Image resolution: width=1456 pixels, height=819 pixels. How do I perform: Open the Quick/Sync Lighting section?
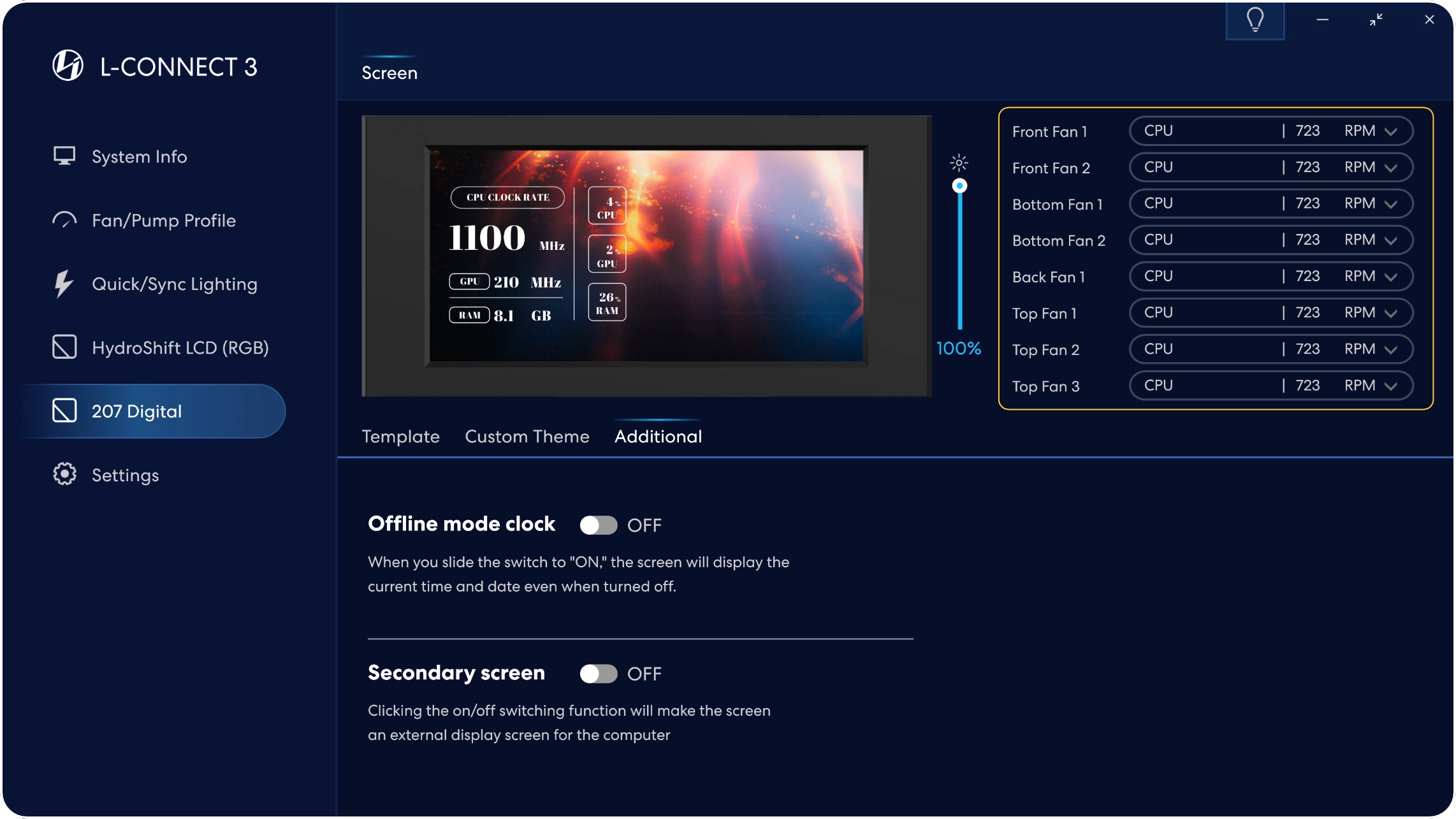pos(174,284)
